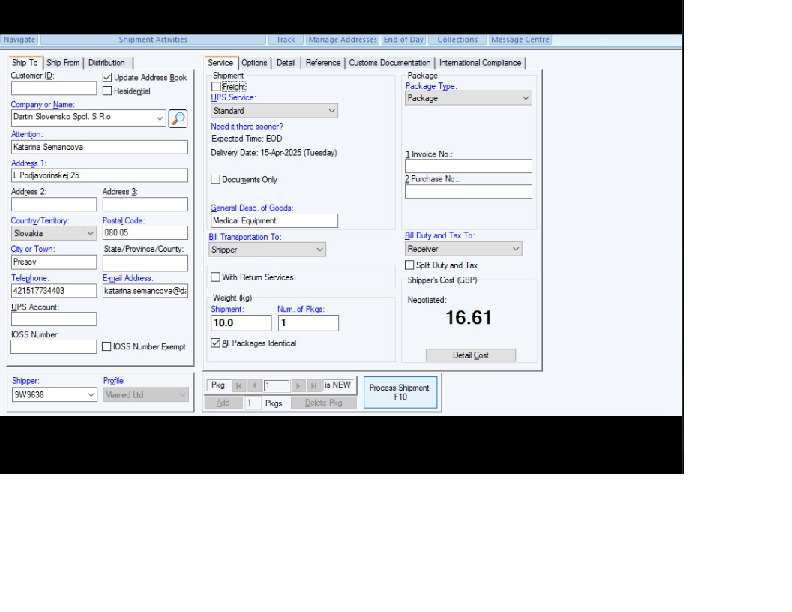Open the UPS Service dropdown
792x612 pixels.
[x=332, y=111]
